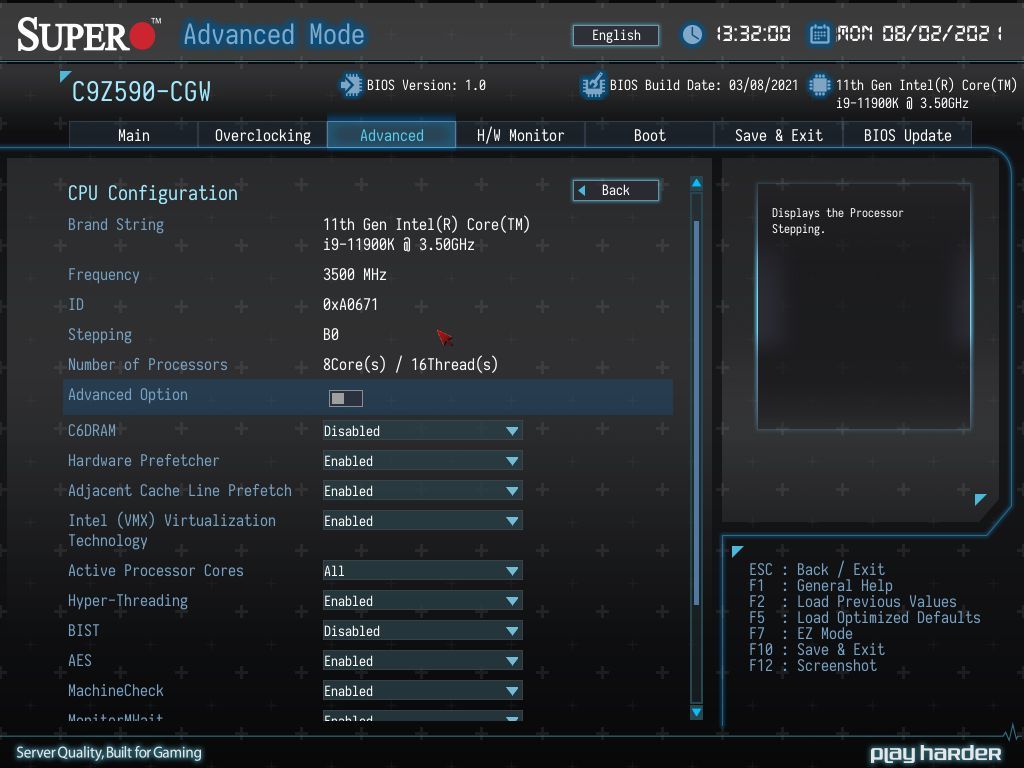Click the CPU processor icon in header

(819, 86)
